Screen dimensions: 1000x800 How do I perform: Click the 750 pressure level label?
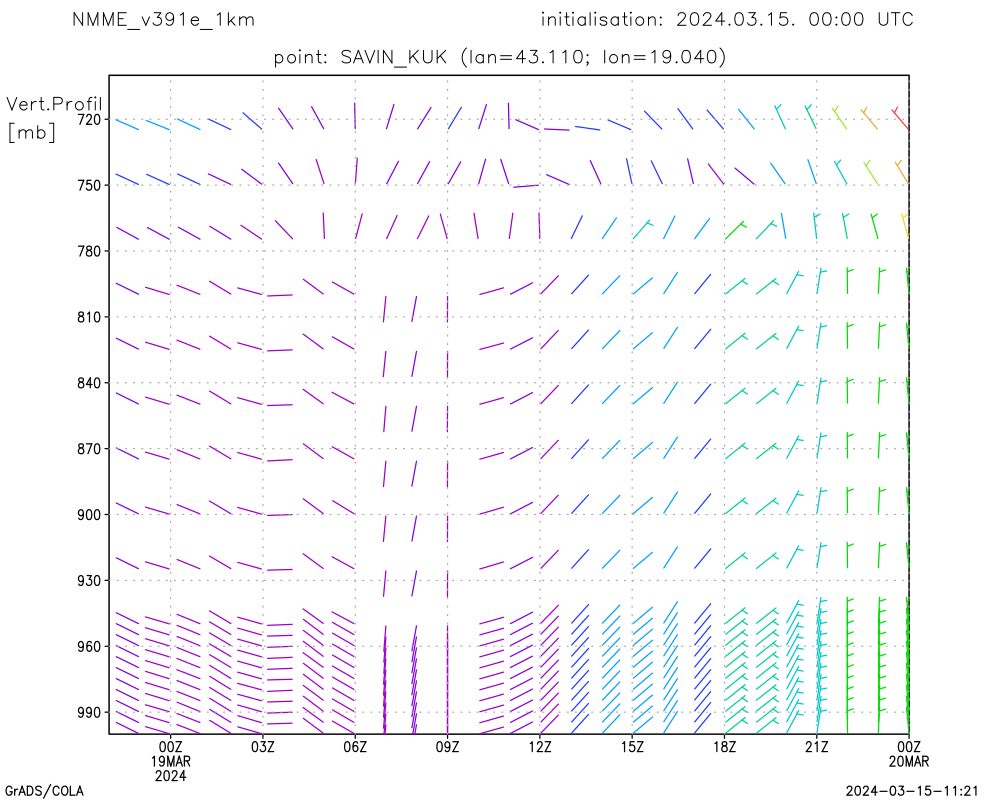(89, 185)
